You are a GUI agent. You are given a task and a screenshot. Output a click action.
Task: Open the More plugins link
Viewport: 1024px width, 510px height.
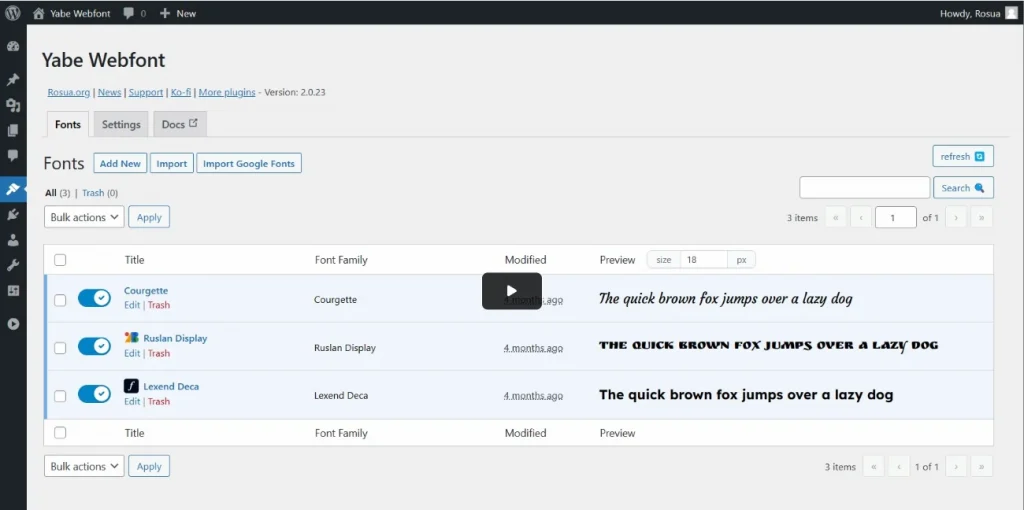coord(227,92)
